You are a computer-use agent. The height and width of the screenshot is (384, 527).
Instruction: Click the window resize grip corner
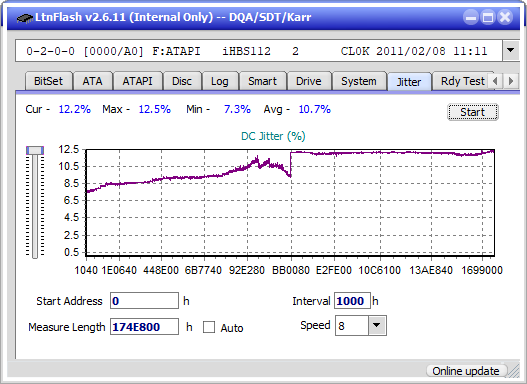514,371
